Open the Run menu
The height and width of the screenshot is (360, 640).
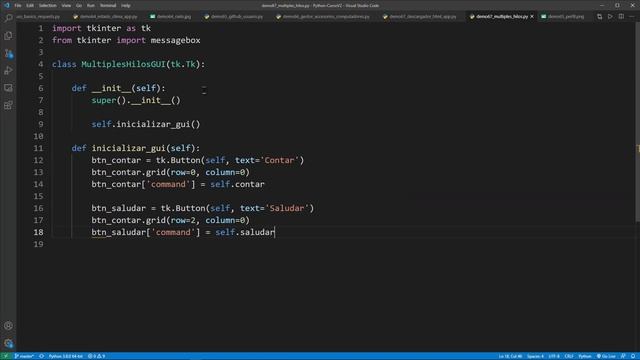click(x=91, y=6)
